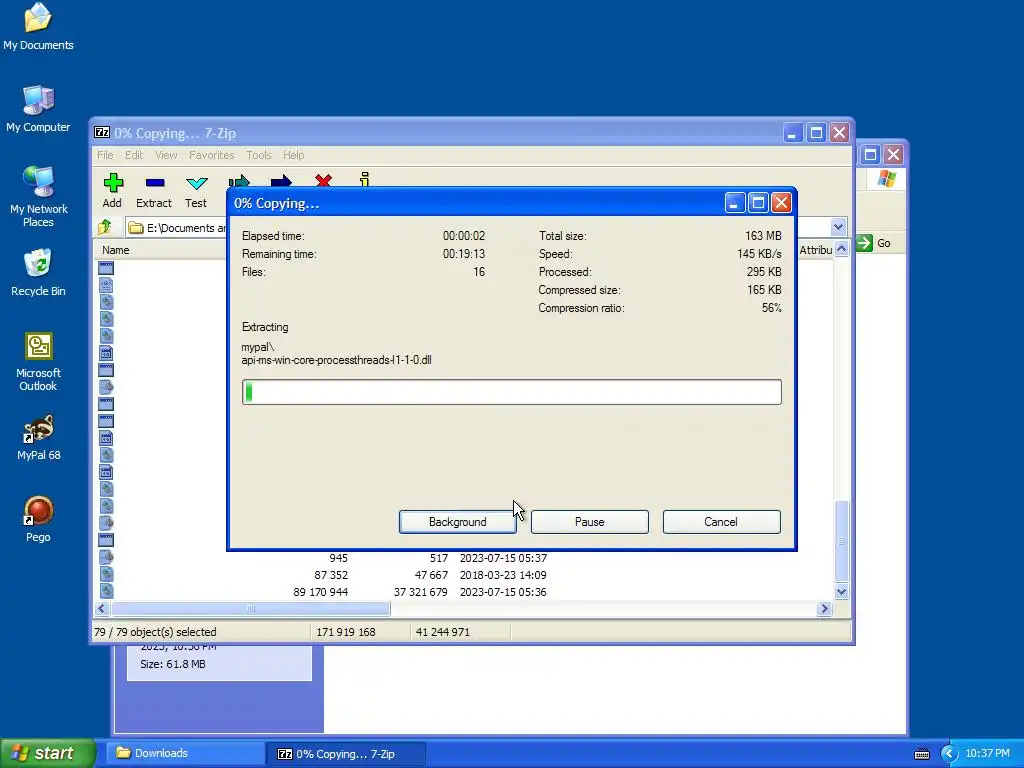The height and width of the screenshot is (768, 1024).
Task: Click the green Go arrow in Downloads window
Action: [865, 243]
